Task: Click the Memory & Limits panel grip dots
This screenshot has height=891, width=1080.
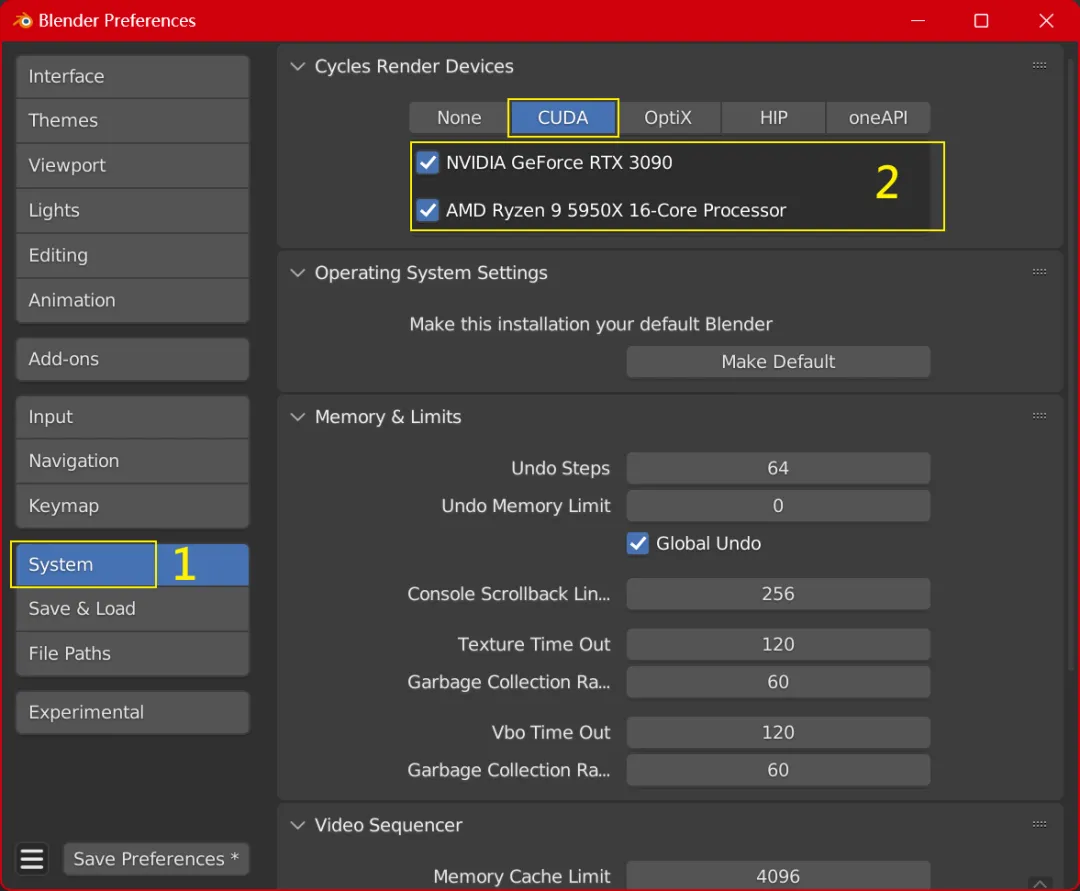Action: point(1039,416)
